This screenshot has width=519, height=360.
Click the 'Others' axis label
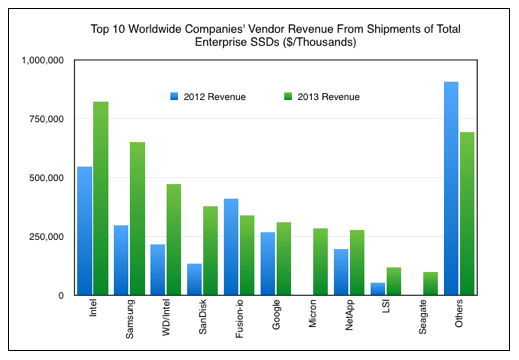click(x=459, y=313)
